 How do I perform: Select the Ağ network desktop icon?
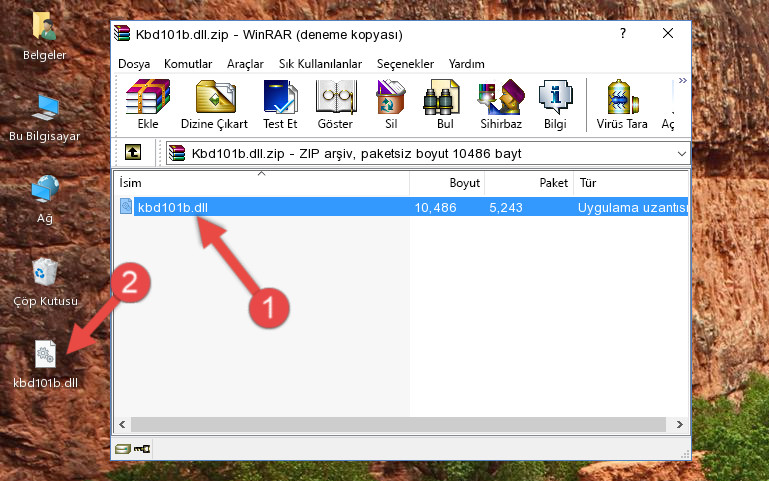(45, 200)
